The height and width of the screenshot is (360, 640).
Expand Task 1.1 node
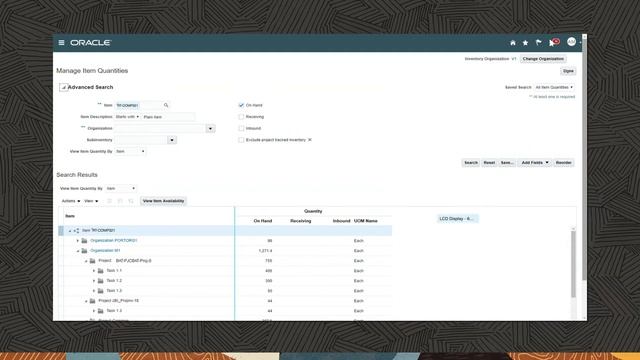(x=94, y=271)
